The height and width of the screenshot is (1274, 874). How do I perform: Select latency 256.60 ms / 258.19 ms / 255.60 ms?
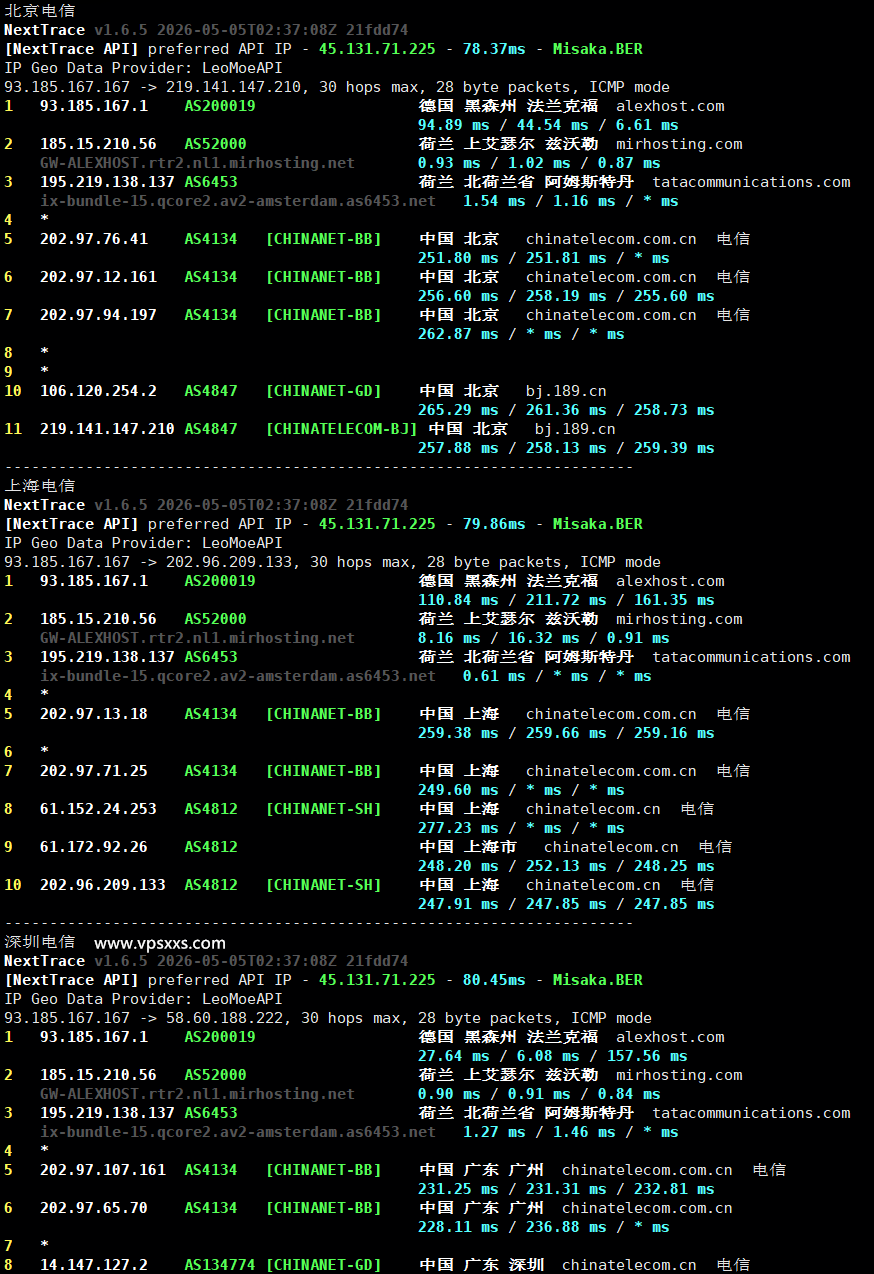566,296
